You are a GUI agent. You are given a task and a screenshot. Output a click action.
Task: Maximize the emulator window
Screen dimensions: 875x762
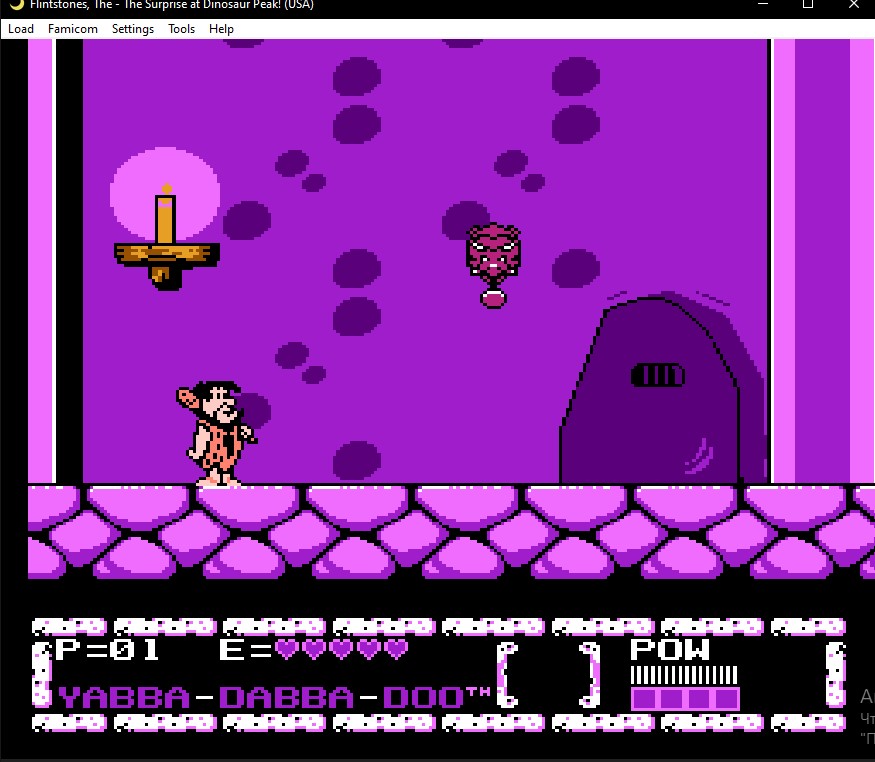(808, 5)
